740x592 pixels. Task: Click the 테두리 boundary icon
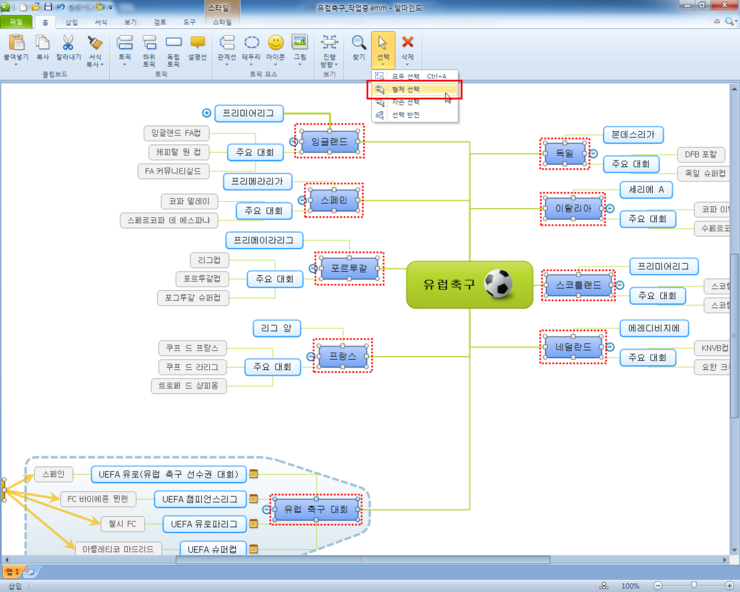point(252,45)
